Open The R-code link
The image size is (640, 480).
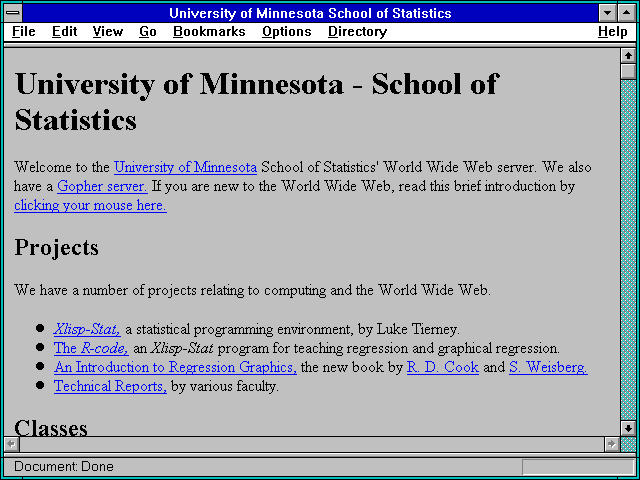tap(91, 348)
